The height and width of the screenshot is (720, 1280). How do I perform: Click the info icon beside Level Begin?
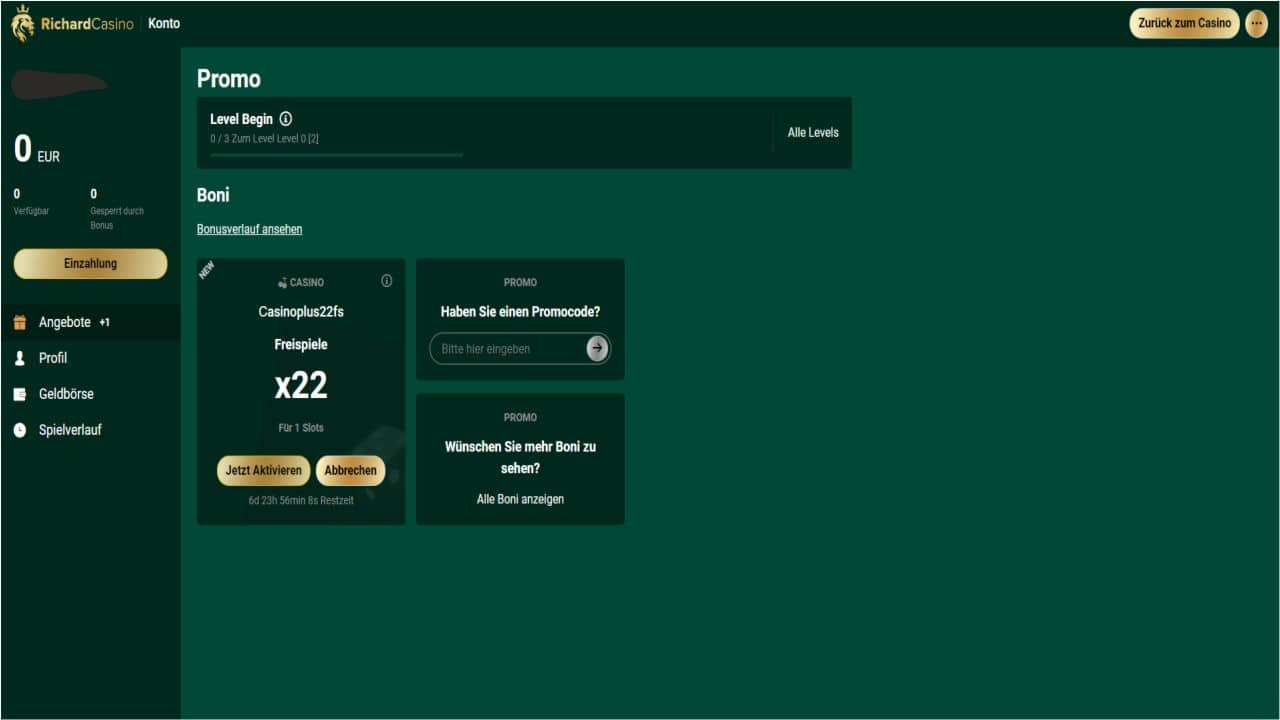click(286, 119)
